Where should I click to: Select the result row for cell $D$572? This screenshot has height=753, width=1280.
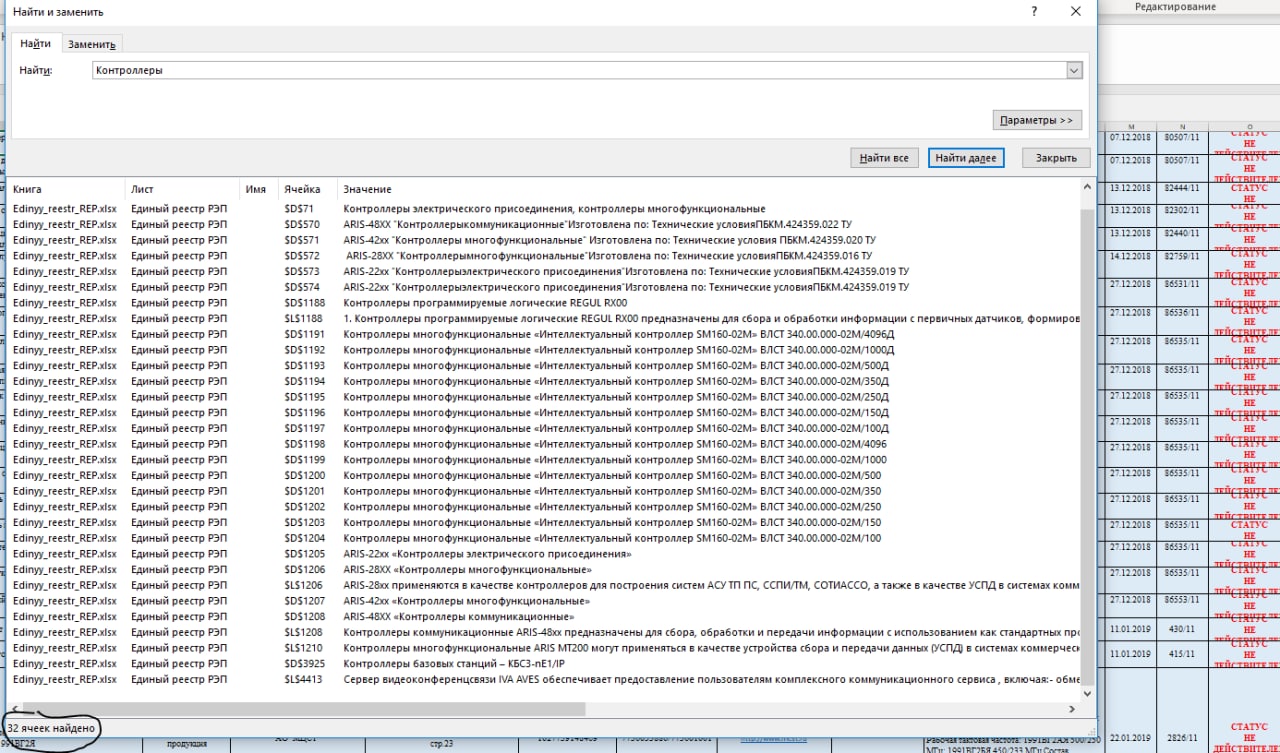pyautogui.click(x=545, y=255)
